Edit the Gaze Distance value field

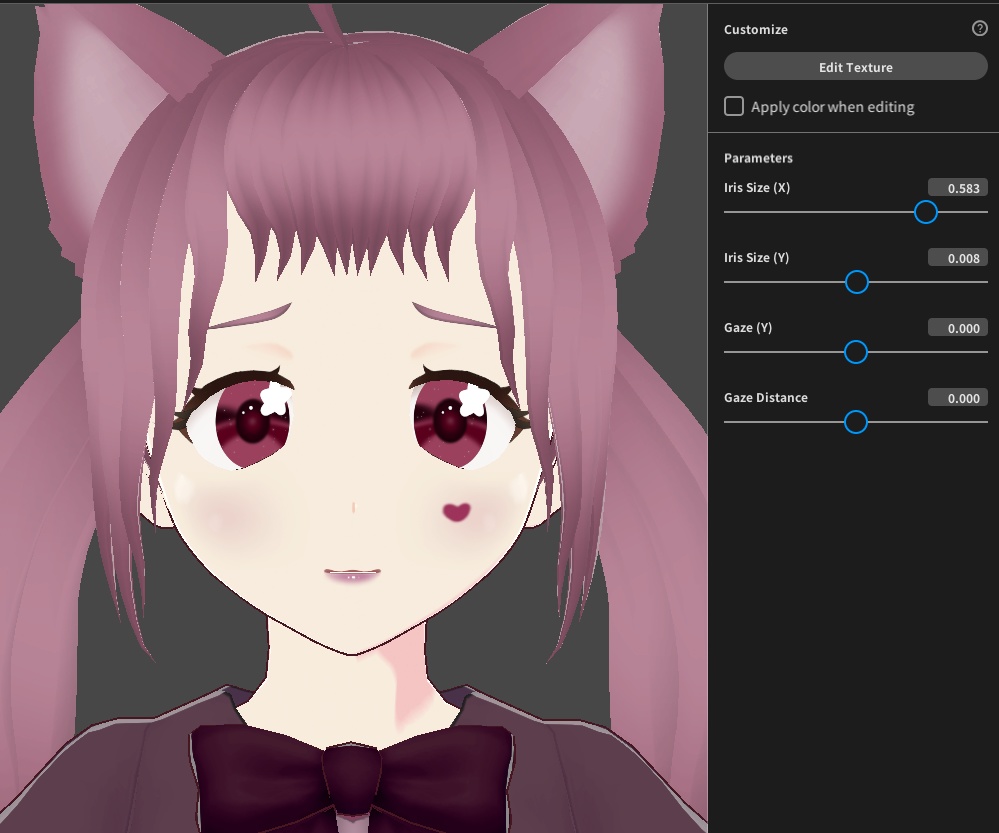(x=957, y=397)
